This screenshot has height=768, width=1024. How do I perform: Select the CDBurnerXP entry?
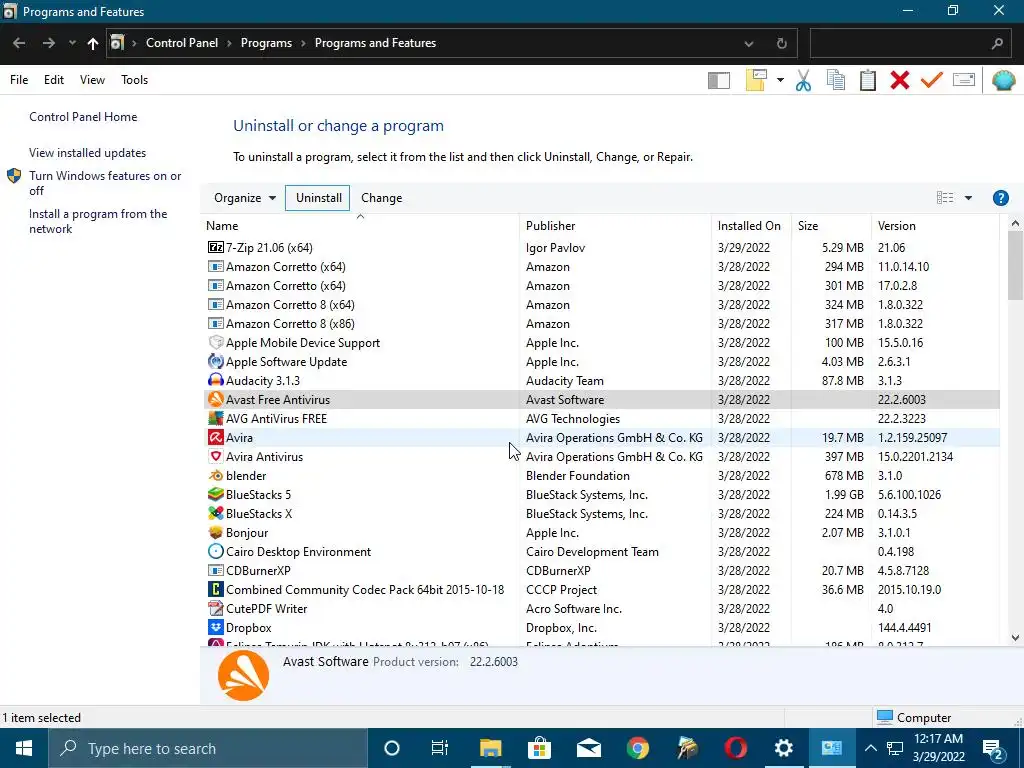coord(601,571)
